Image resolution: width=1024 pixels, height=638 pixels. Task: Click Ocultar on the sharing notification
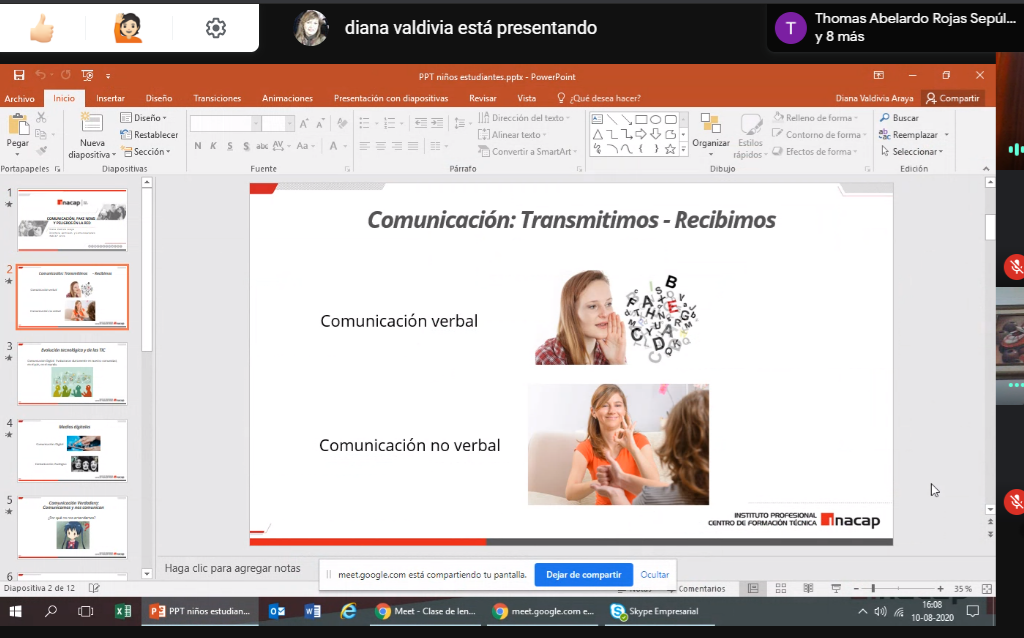[655, 575]
